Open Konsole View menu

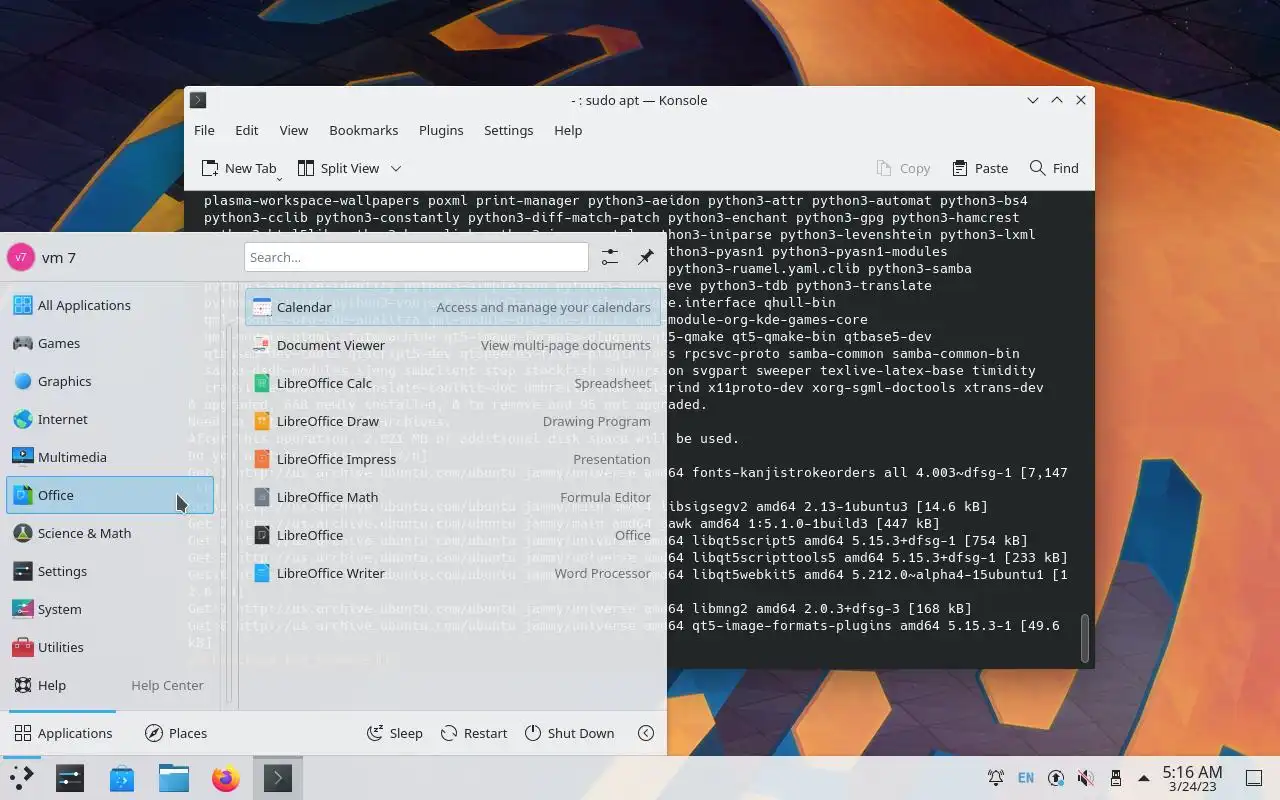[x=293, y=130]
